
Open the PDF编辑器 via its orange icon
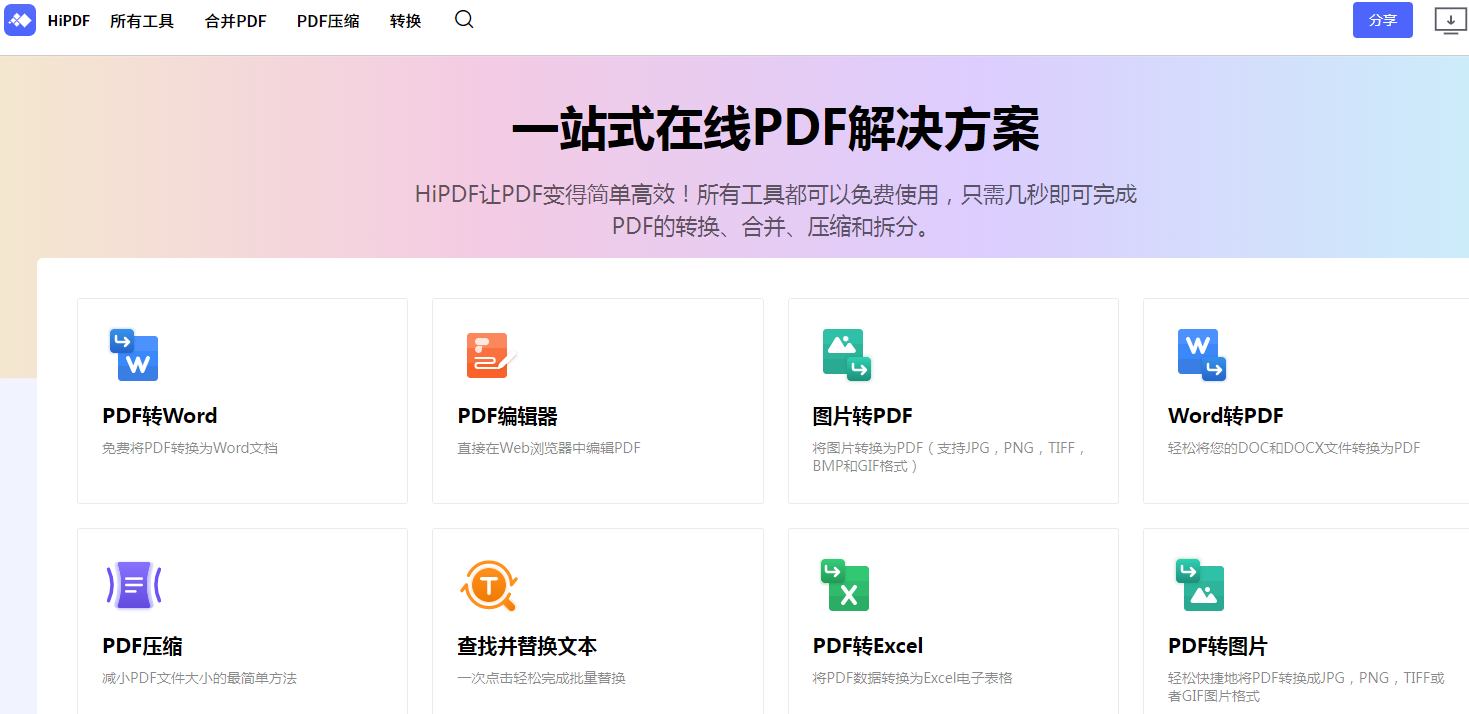pyautogui.click(x=488, y=355)
